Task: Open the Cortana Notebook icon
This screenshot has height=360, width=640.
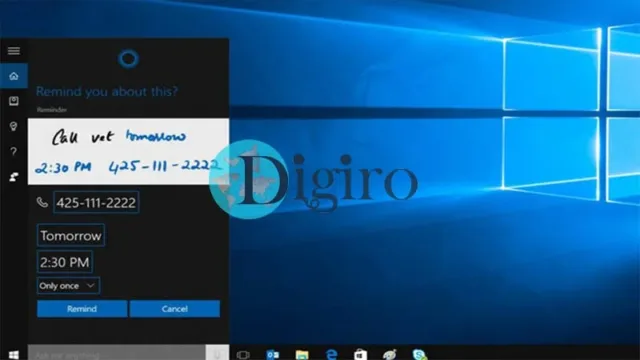Action: [x=14, y=101]
